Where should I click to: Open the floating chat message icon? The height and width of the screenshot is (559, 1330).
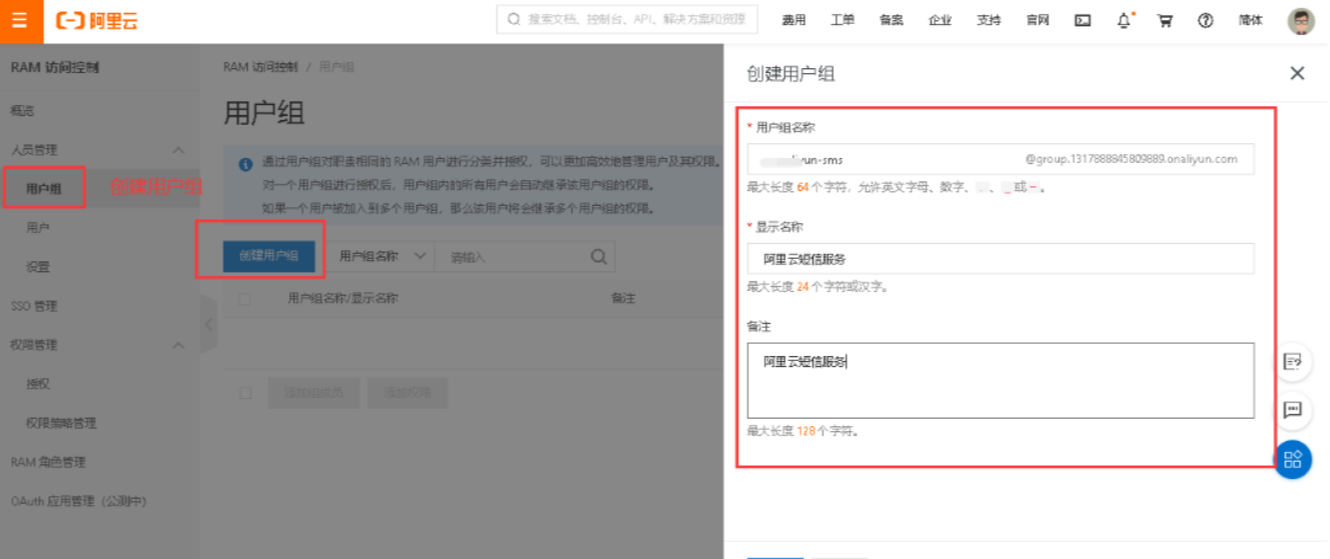pos(1292,410)
